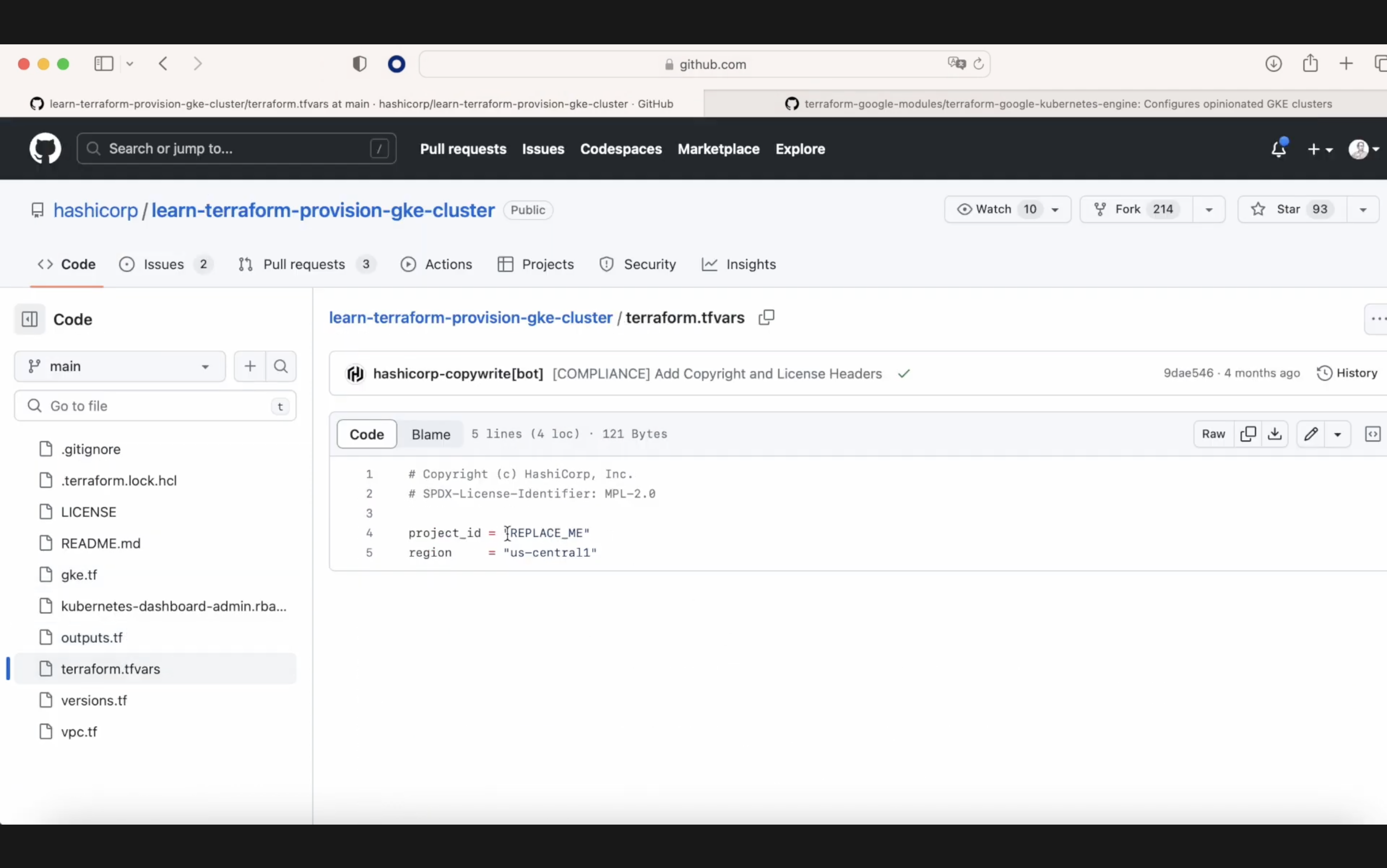The width and height of the screenshot is (1387, 868).
Task: Click the History clock icon
Action: click(x=1324, y=372)
